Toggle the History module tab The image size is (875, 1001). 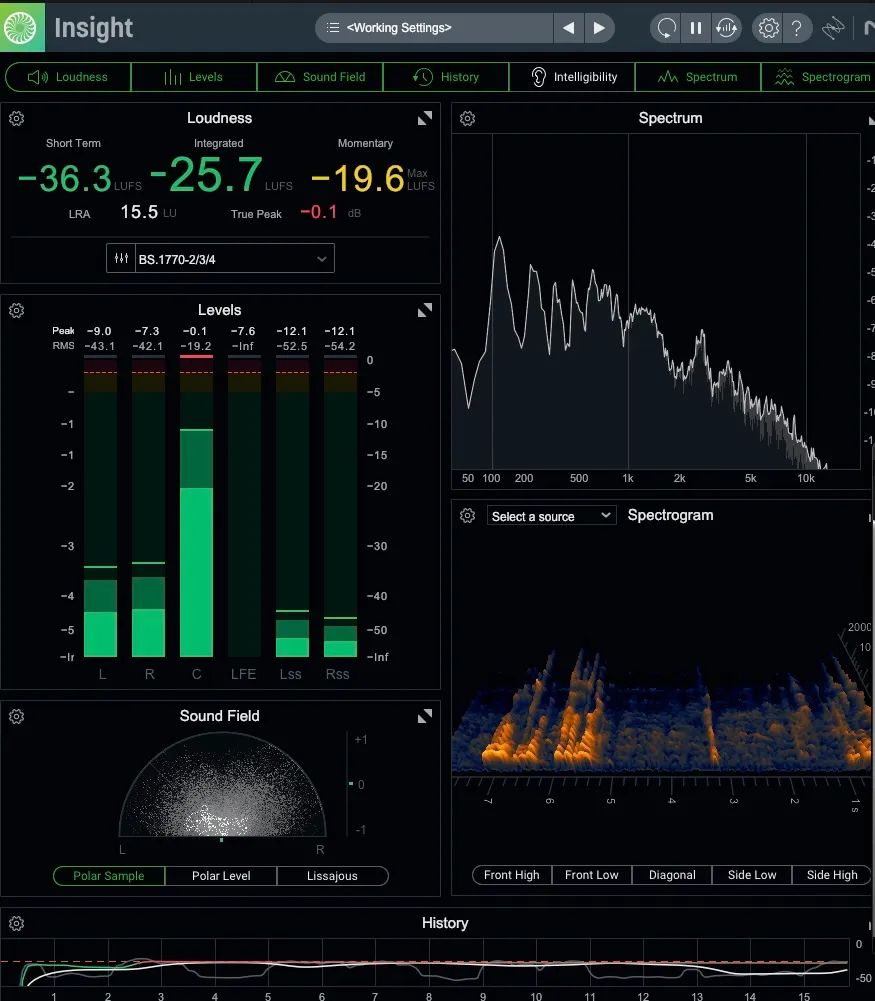(445, 77)
